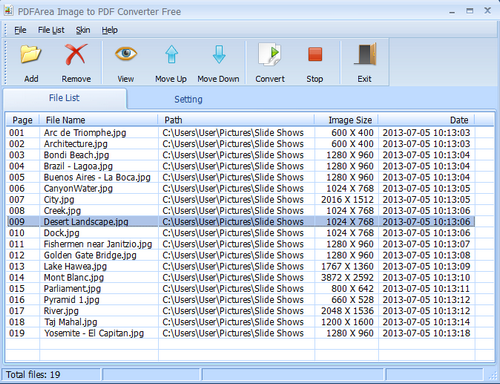Click image size 2016 X 1512
The height and width of the screenshot is (384, 500).
point(347,200)
